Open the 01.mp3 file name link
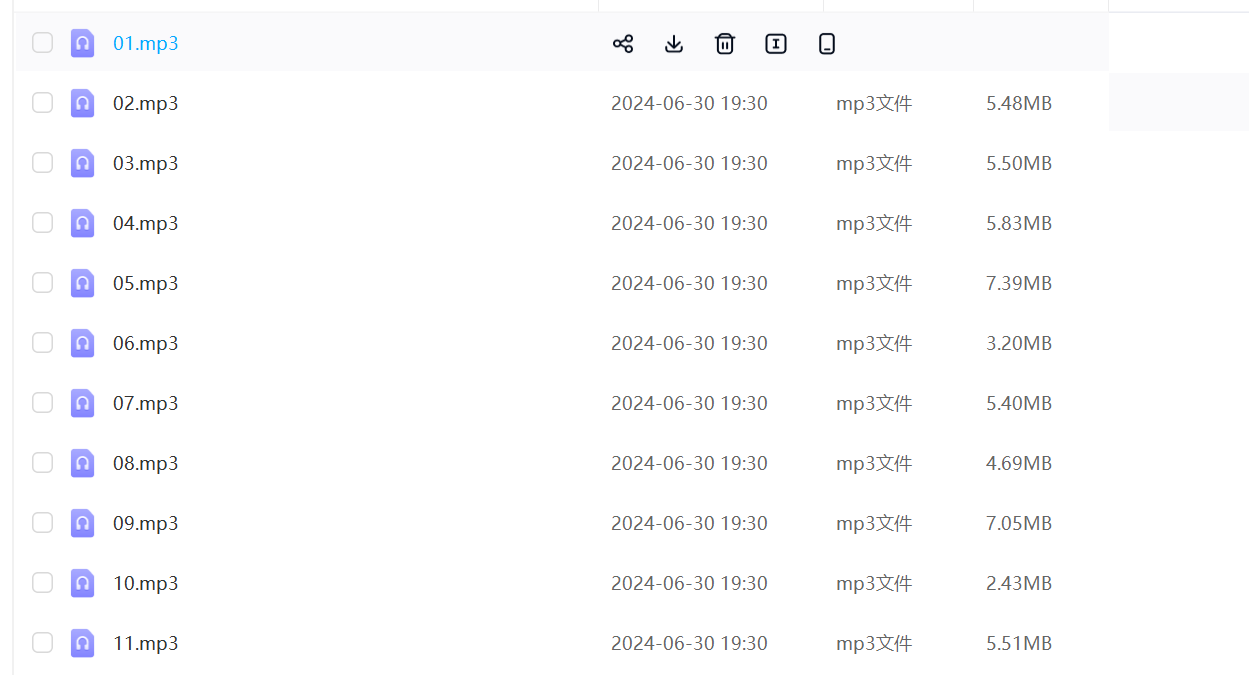The height and width of the screenshot is (675, 1249). pos(146,43)
